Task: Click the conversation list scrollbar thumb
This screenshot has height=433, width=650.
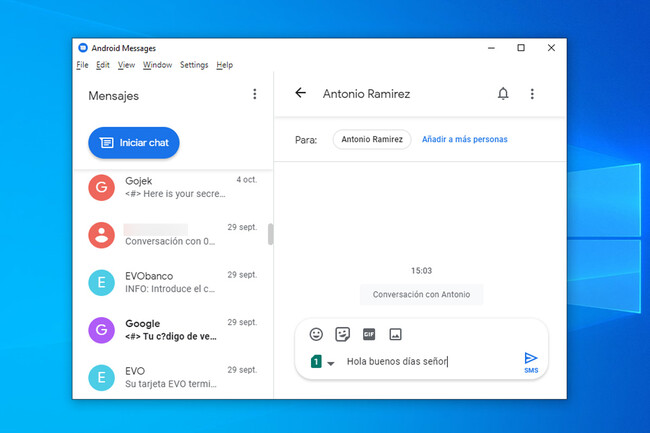Action: tap(270, 234)
